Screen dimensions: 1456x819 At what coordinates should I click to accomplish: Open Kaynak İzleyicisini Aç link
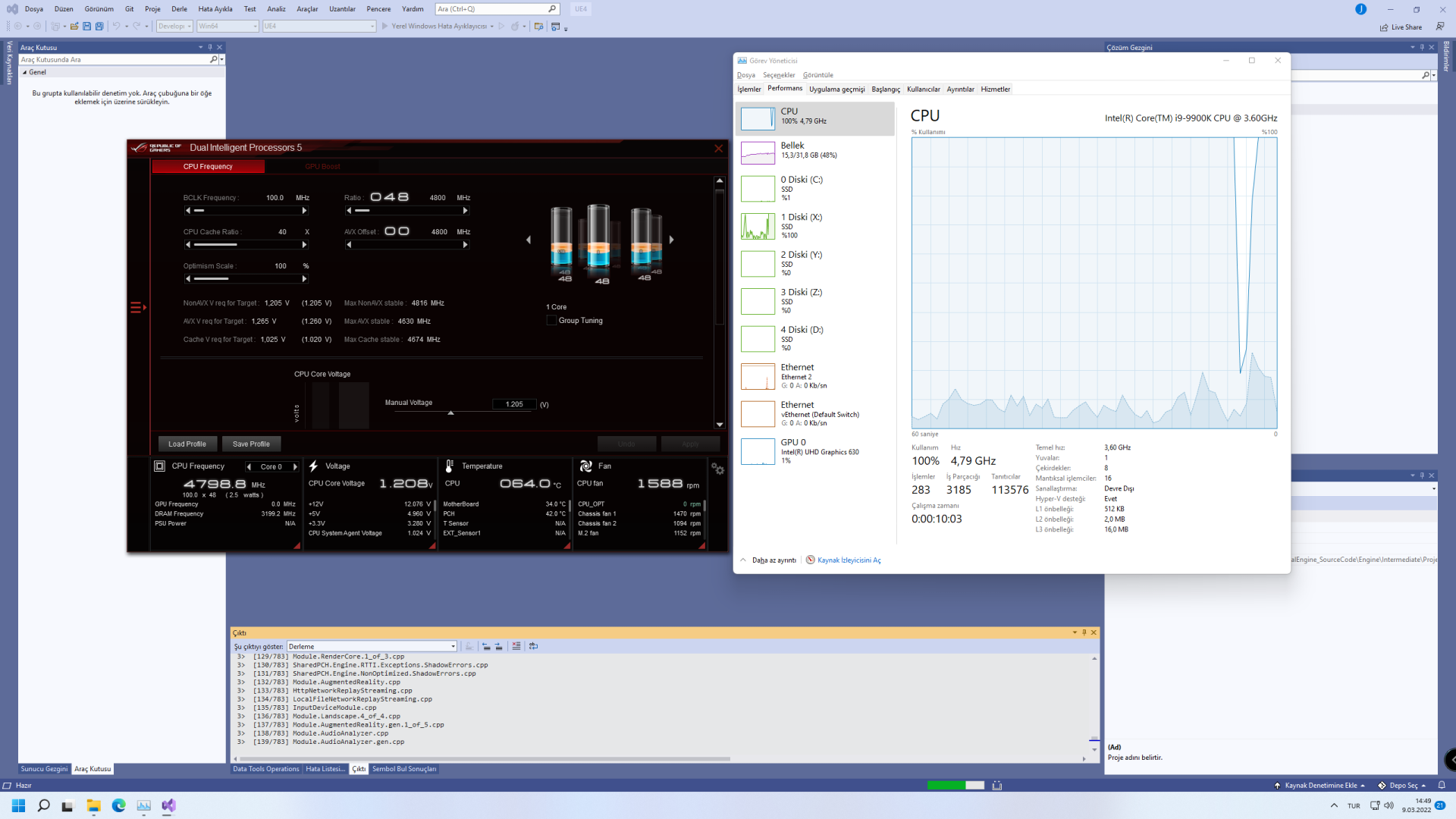click(849, 560)
